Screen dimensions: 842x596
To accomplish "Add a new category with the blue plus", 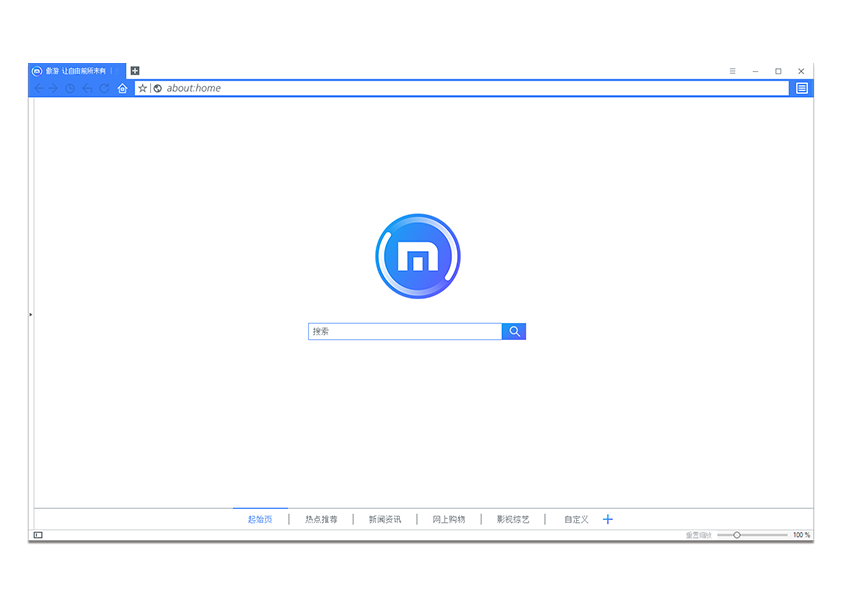I will coord(608,519).
